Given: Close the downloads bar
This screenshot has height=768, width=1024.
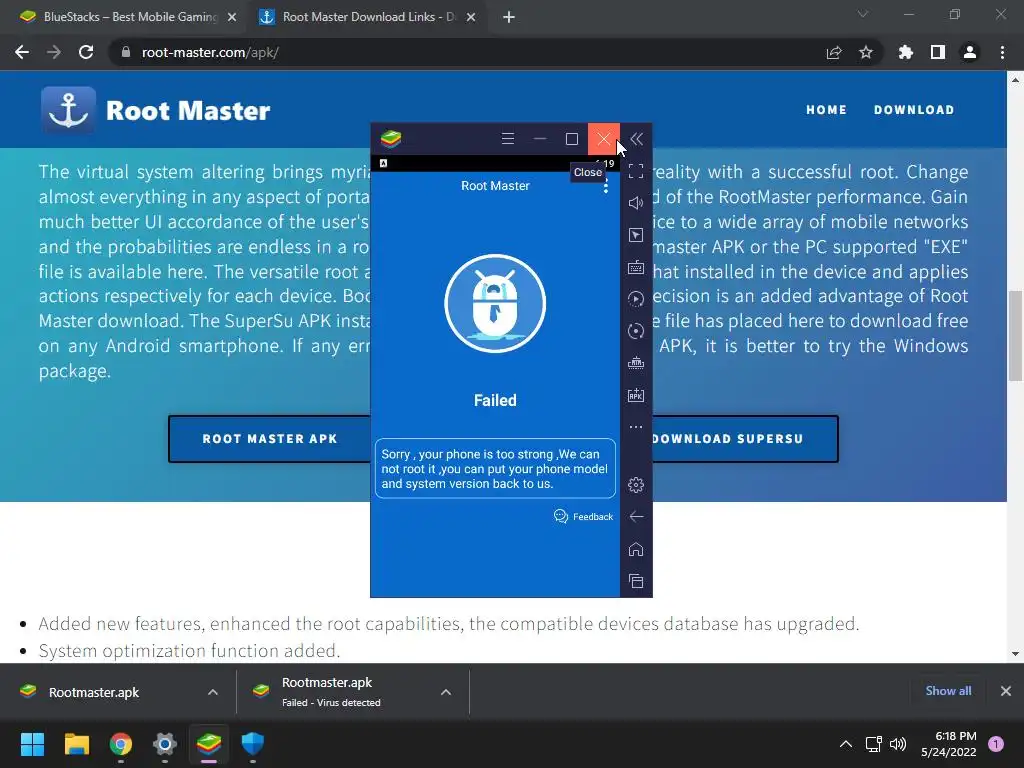Looking at the screenshot, I should pyautogui.click(x=1006, y=691).
